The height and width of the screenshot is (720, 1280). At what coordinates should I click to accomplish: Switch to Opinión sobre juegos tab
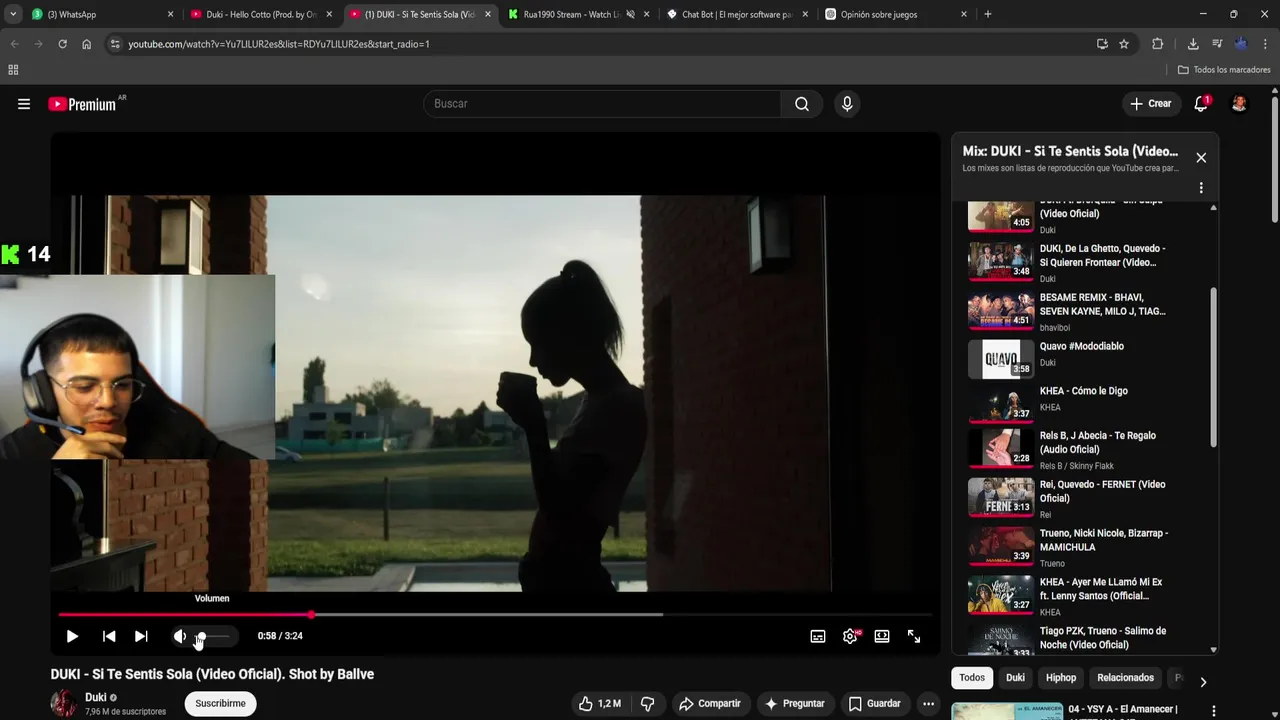tap(897, 15)
